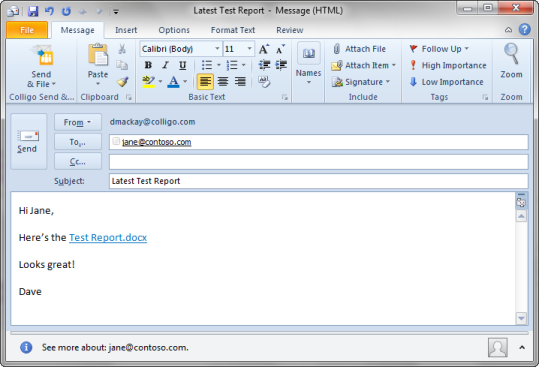Clear formatting with eraser icon
Viewport: 539px width, 367px height.
[x=264, y=81]
